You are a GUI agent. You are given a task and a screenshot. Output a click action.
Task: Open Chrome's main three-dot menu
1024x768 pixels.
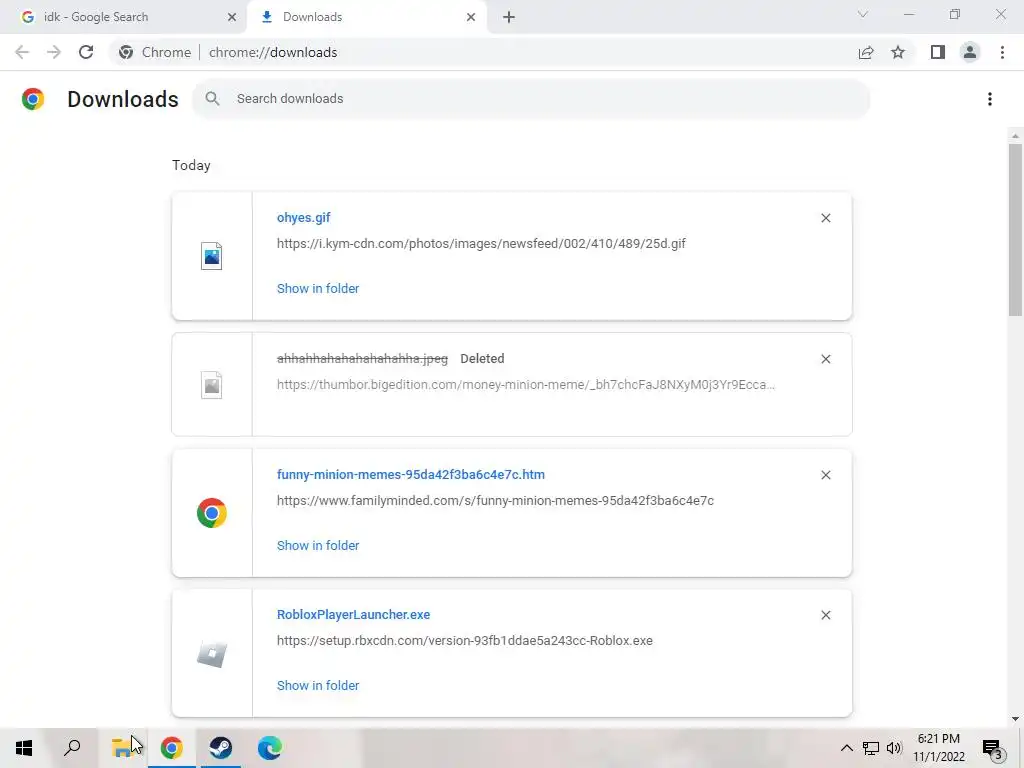1002,52
